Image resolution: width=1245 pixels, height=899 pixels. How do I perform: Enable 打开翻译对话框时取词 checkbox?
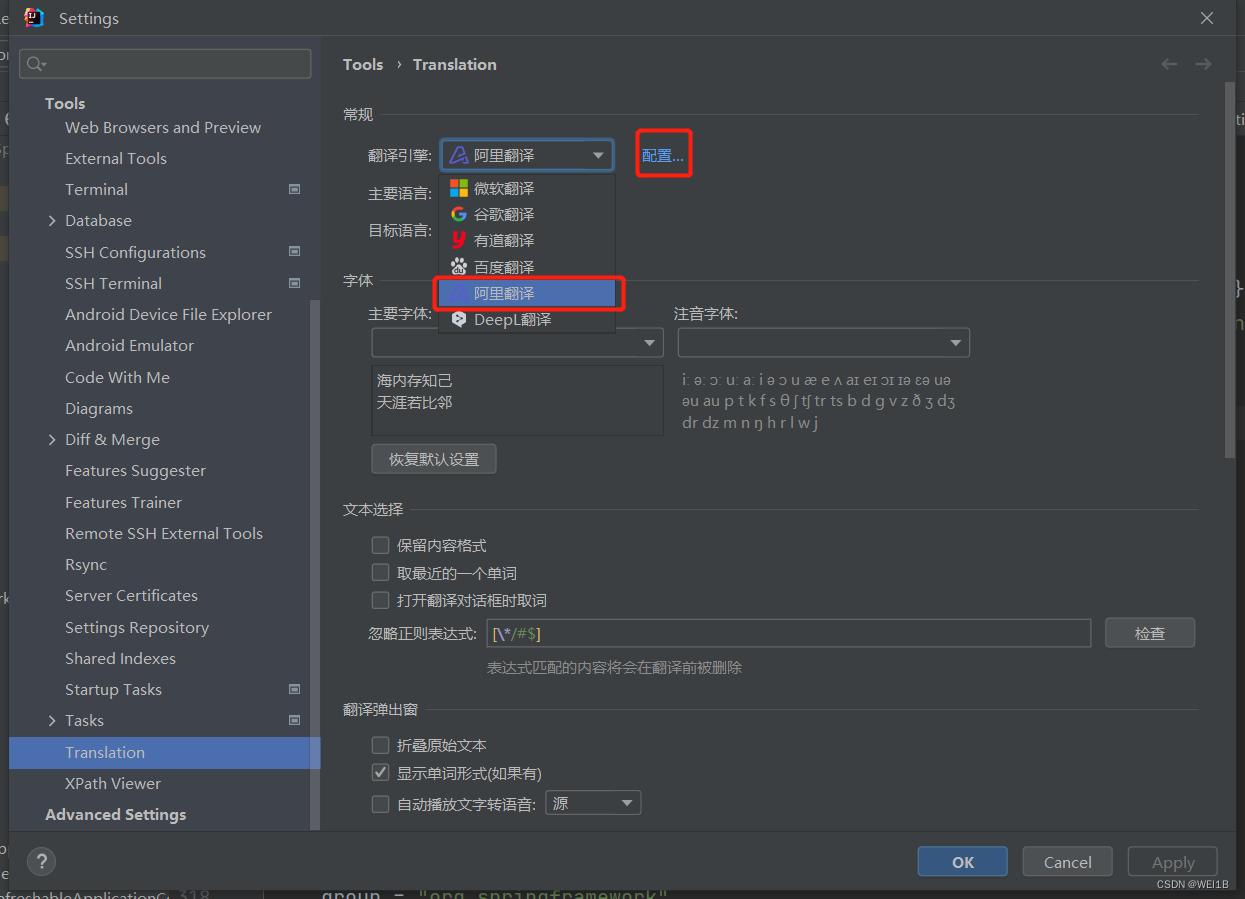(380, 601)
